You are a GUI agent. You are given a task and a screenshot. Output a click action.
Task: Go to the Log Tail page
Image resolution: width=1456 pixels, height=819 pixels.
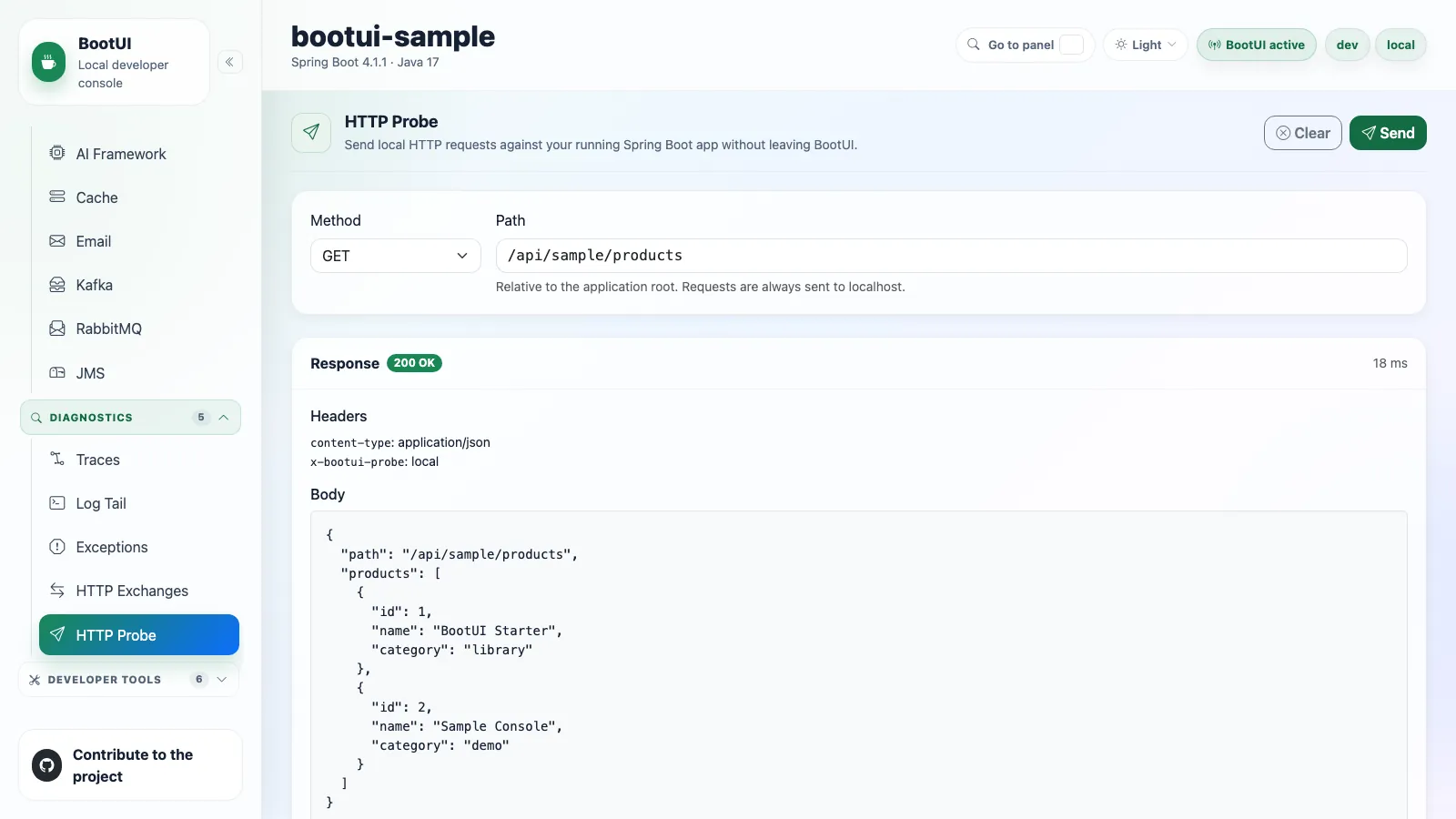pos(139,503)
